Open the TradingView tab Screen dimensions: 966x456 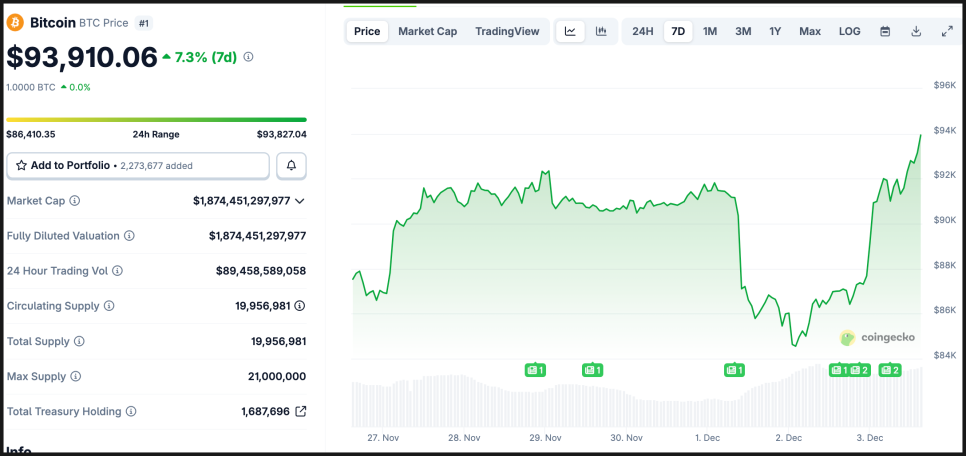point(507,31)
